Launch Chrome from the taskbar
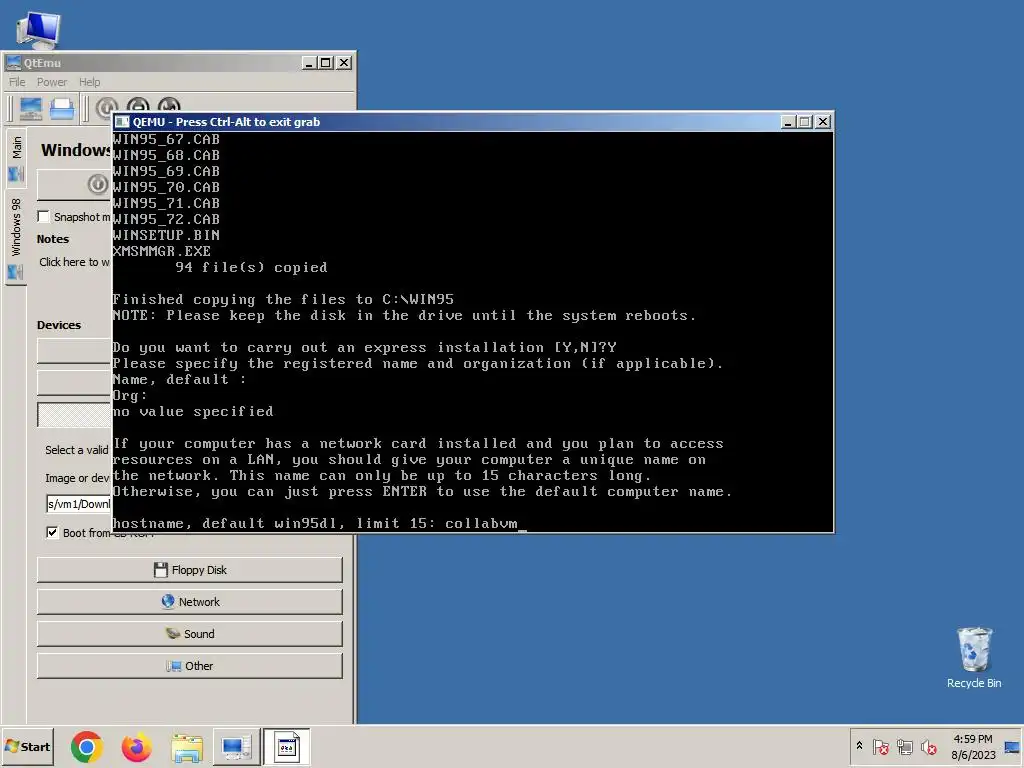The width and height of the screenshot is (1024, 768). (x=87, y=747)
